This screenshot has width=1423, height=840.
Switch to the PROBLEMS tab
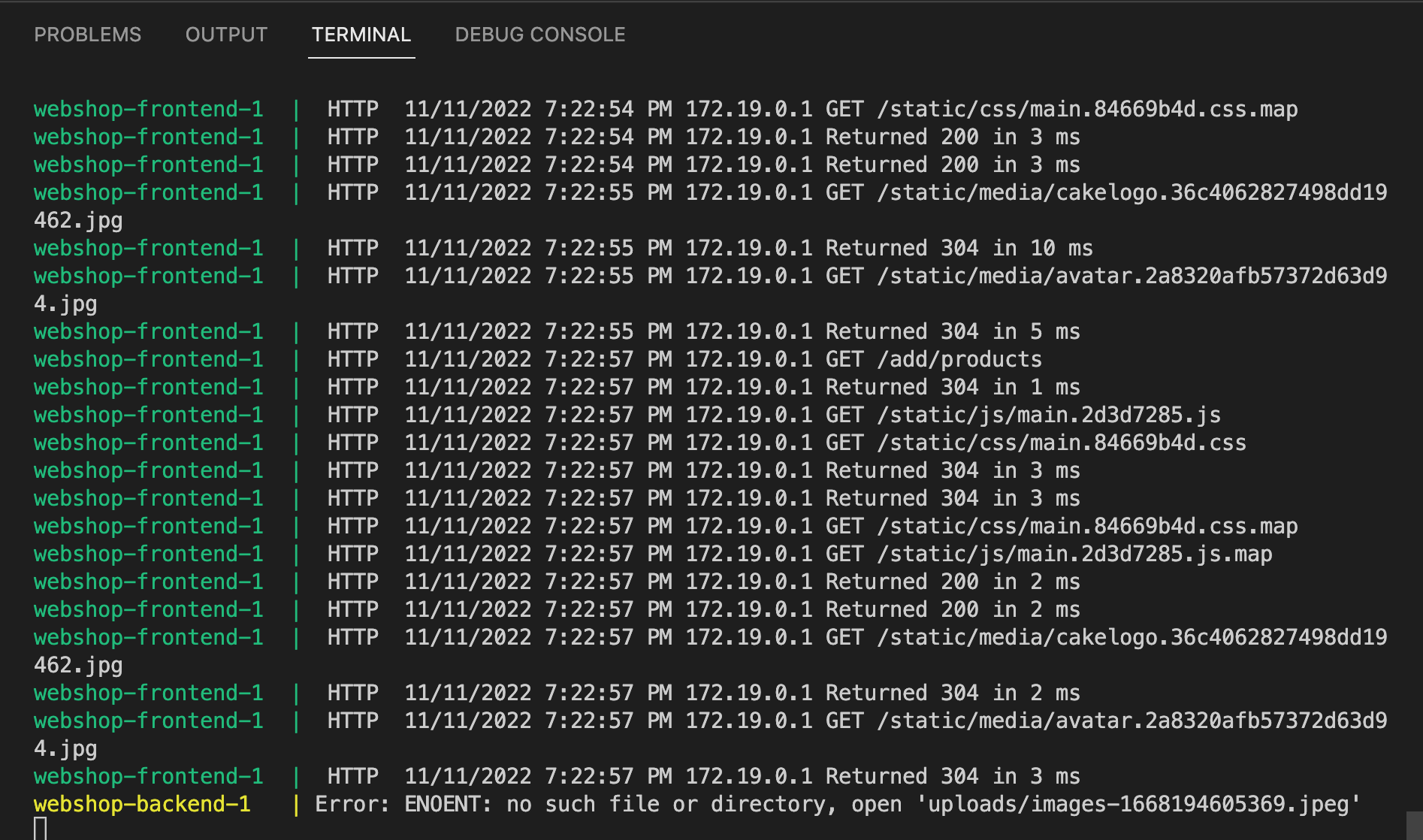coord(86,34)
